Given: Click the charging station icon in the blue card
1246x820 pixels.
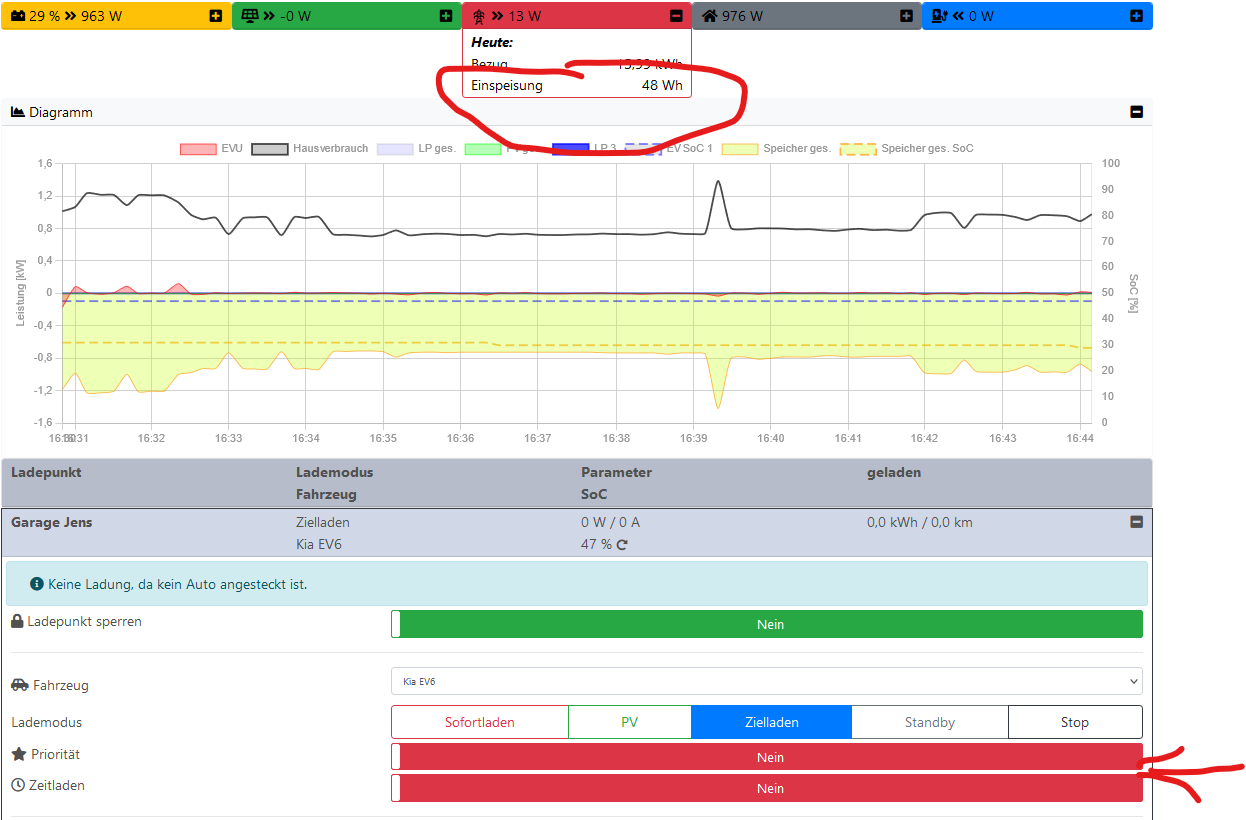Looking at the screenshot, I should pos(939,16).
